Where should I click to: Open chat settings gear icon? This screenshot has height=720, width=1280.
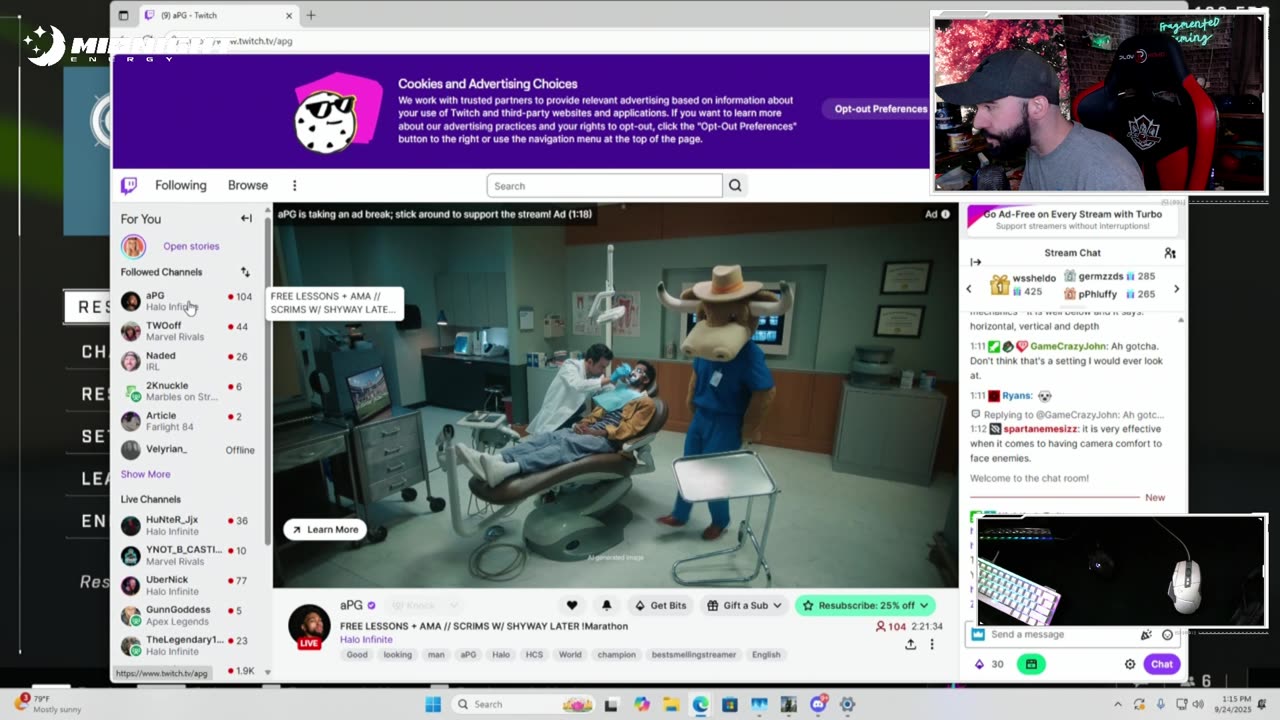(x=1130, y=664)
